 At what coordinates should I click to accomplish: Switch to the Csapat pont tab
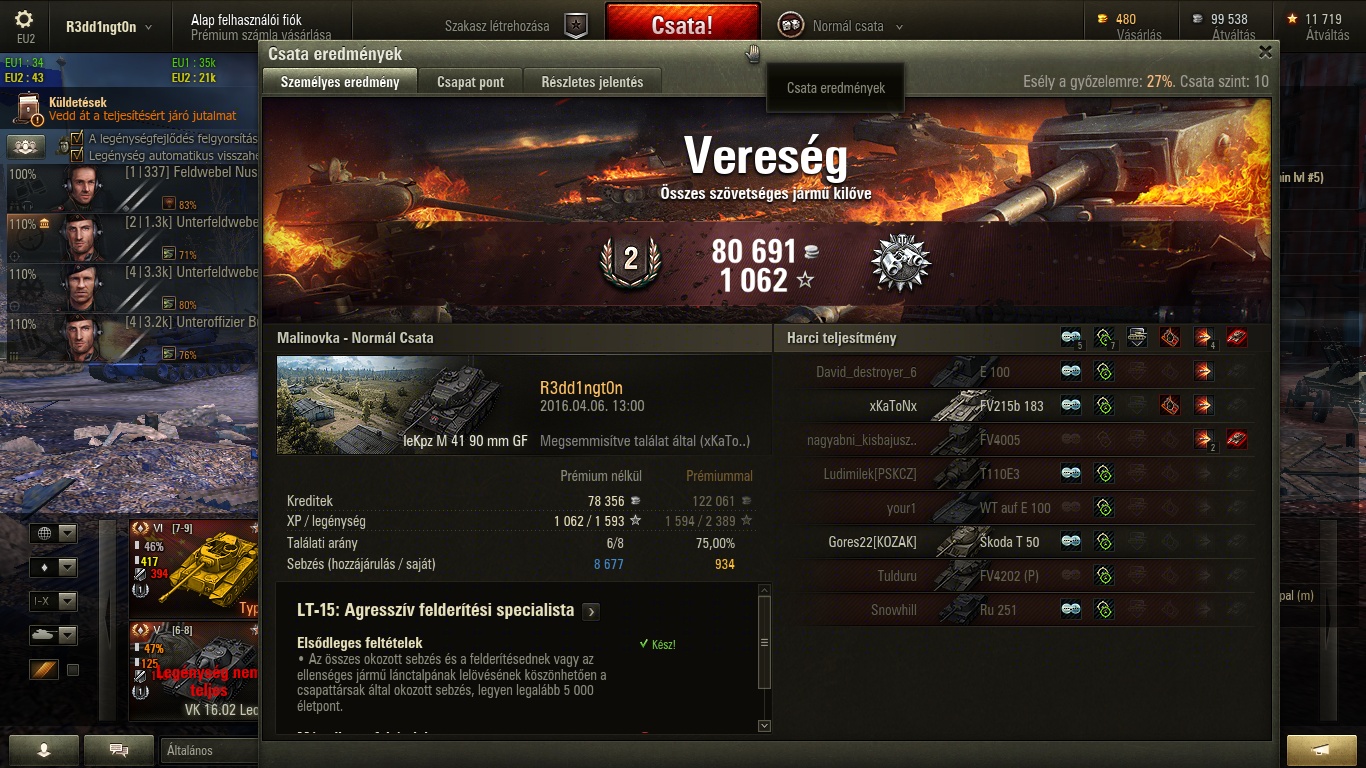pos(470,82)
